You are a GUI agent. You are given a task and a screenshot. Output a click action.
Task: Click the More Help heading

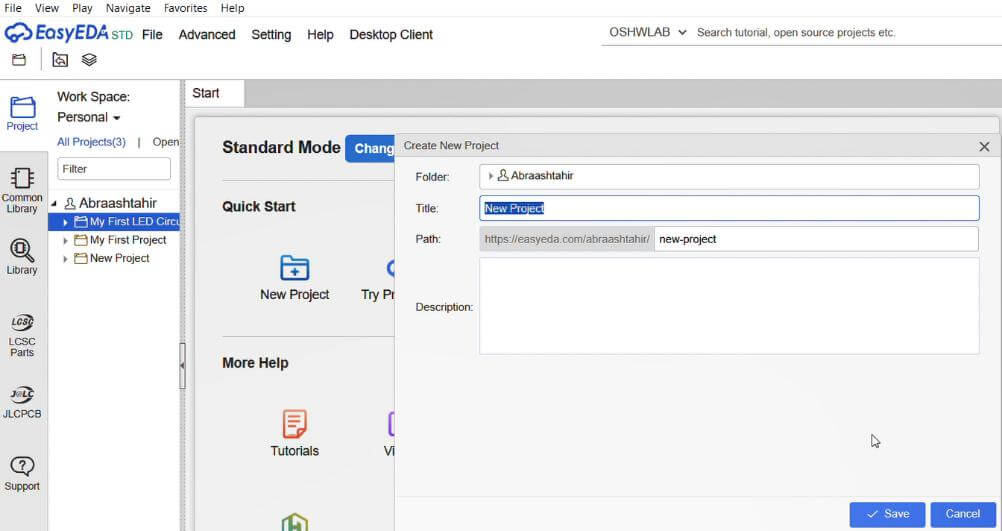click(x=255, y=363)
